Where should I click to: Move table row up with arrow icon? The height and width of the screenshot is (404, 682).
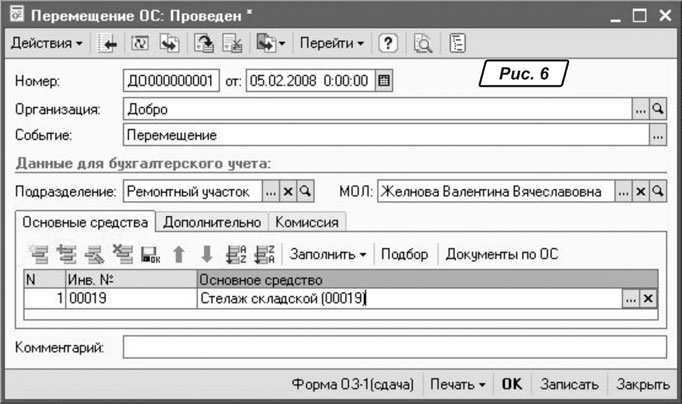[179, 254]
